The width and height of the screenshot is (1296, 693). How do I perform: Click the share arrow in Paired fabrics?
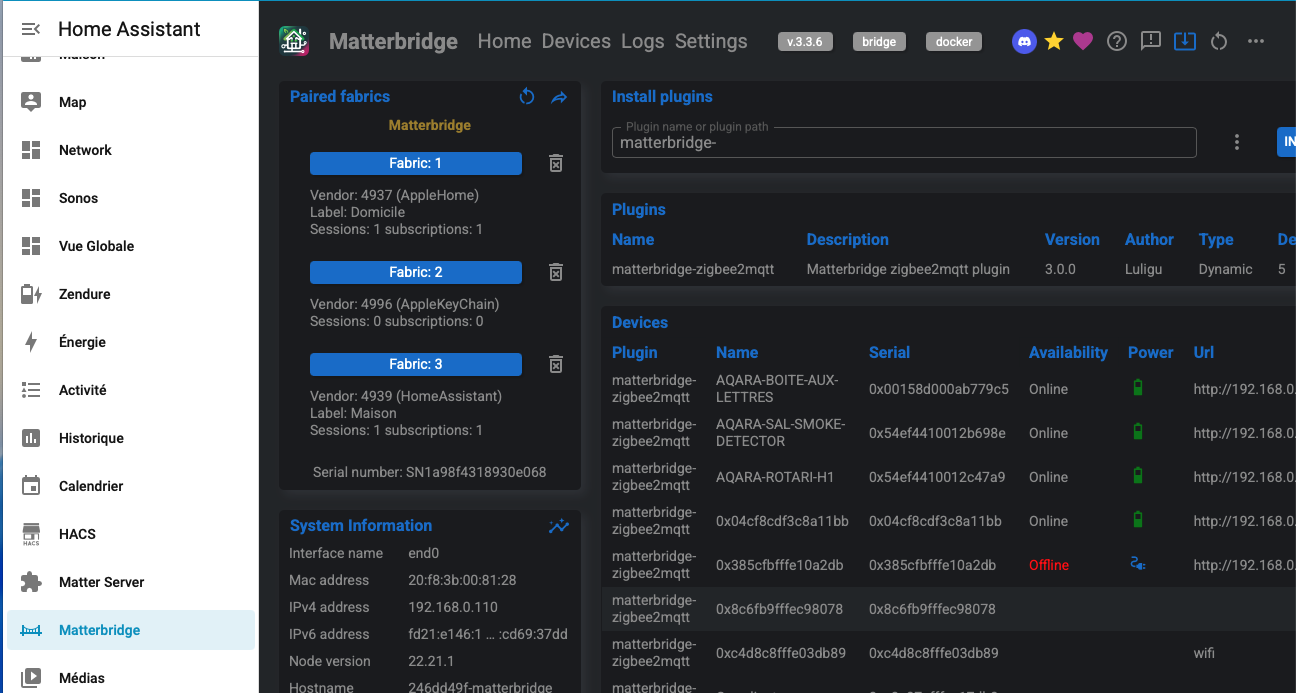coord(559,97)
